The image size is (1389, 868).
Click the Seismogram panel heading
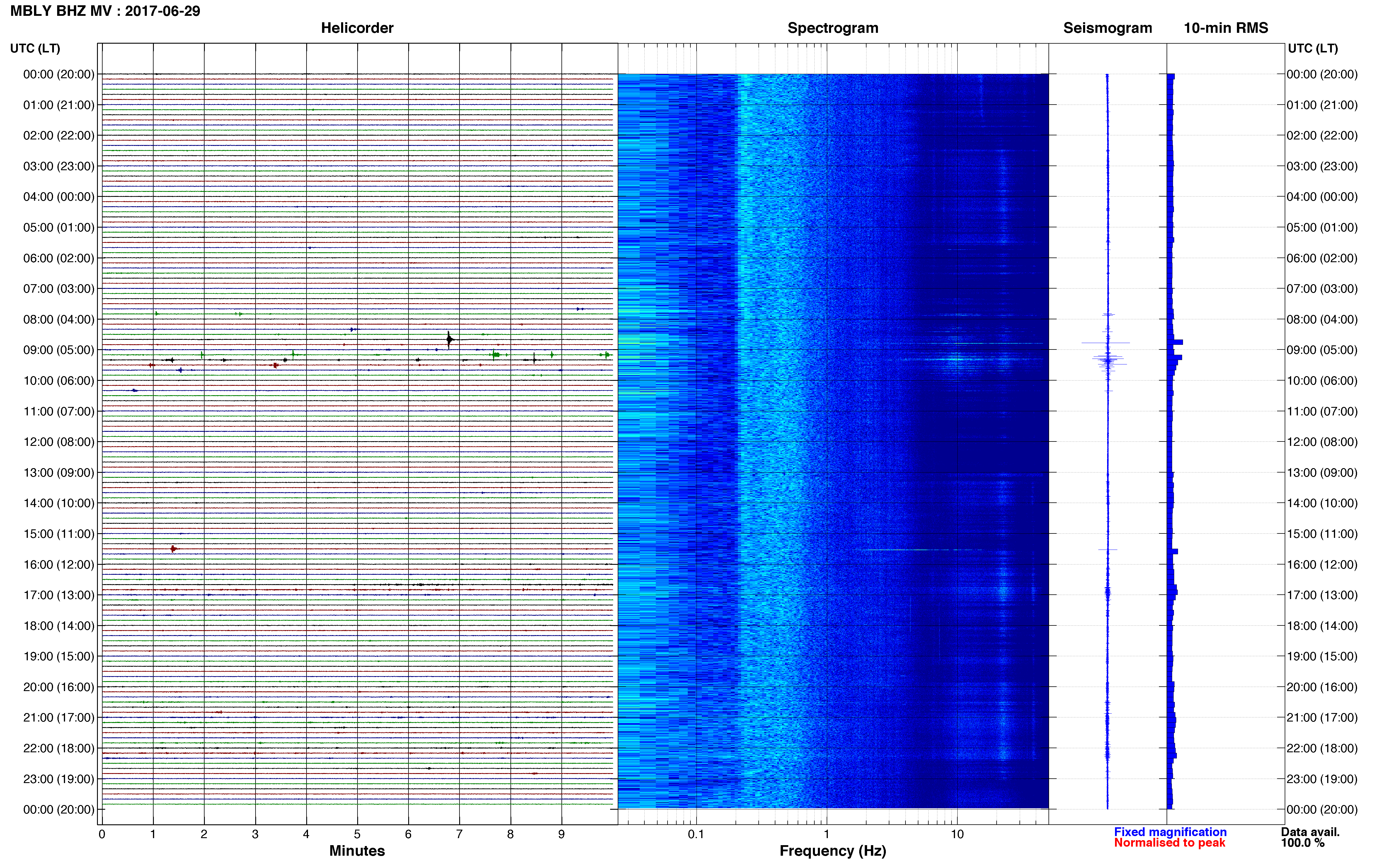click(1108, 28)
